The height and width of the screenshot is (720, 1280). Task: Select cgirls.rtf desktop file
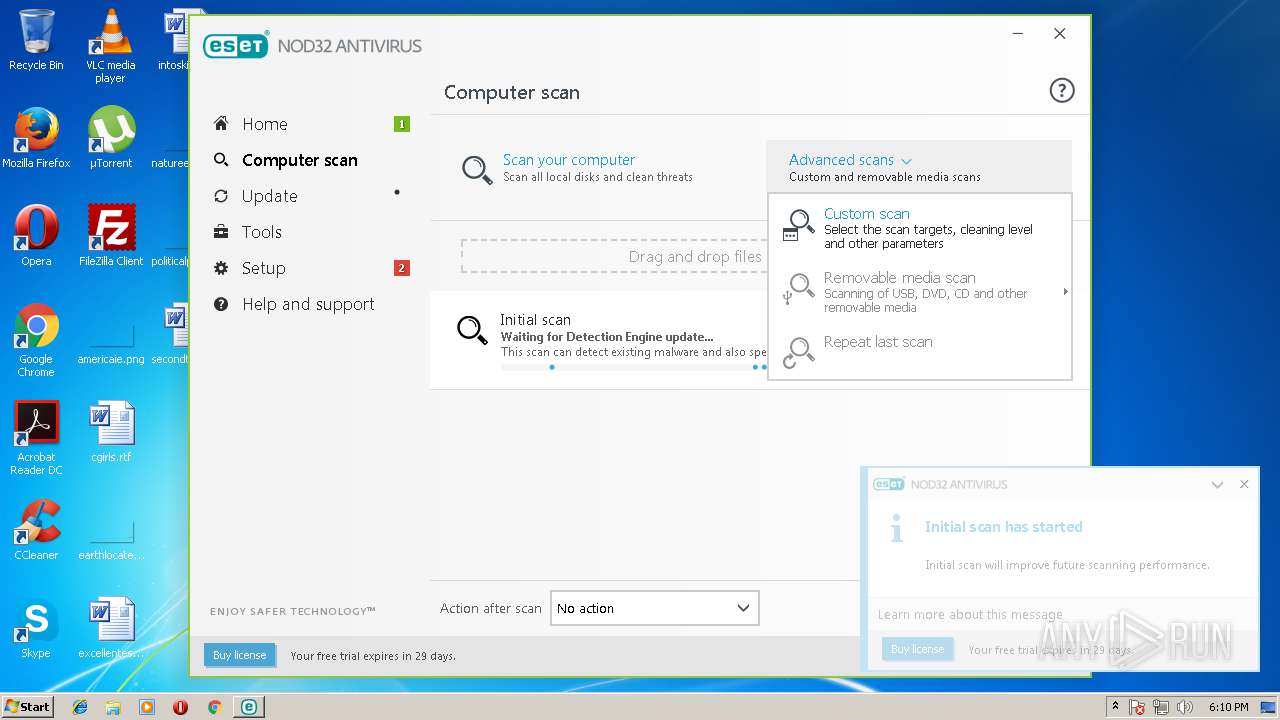(x=110, y=432)
